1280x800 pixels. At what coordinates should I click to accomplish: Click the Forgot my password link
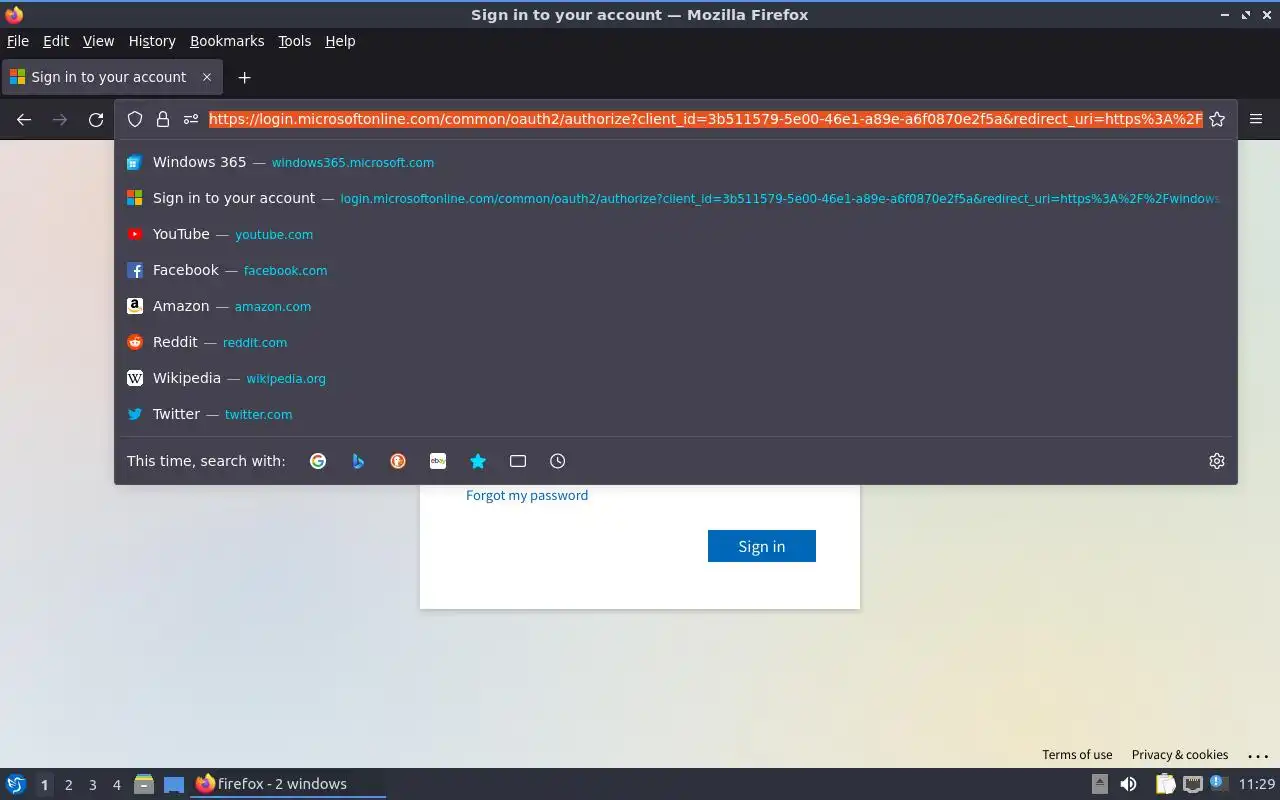tap(527, 495)
